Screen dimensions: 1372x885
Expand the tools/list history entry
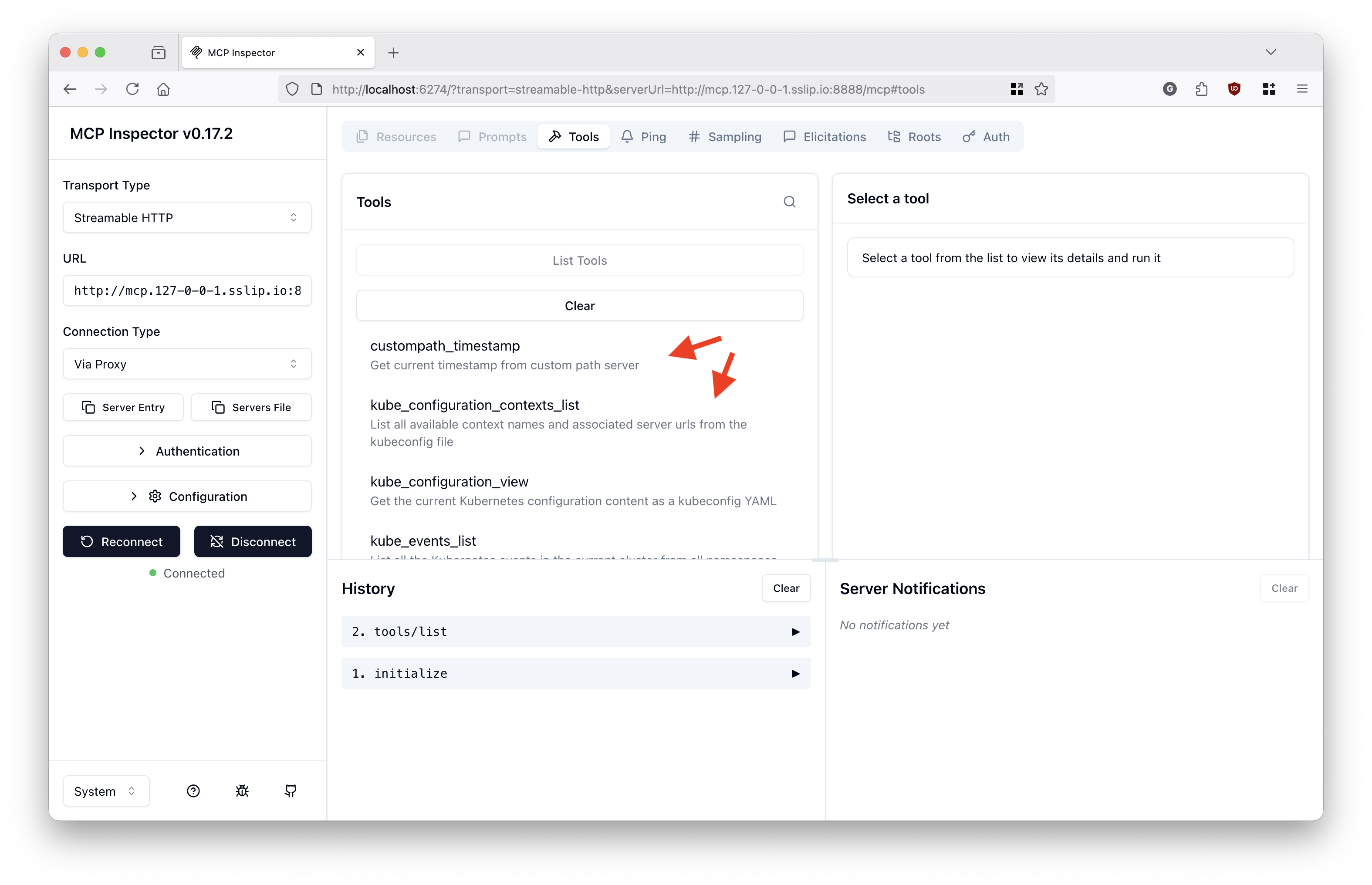coord(576,632)
